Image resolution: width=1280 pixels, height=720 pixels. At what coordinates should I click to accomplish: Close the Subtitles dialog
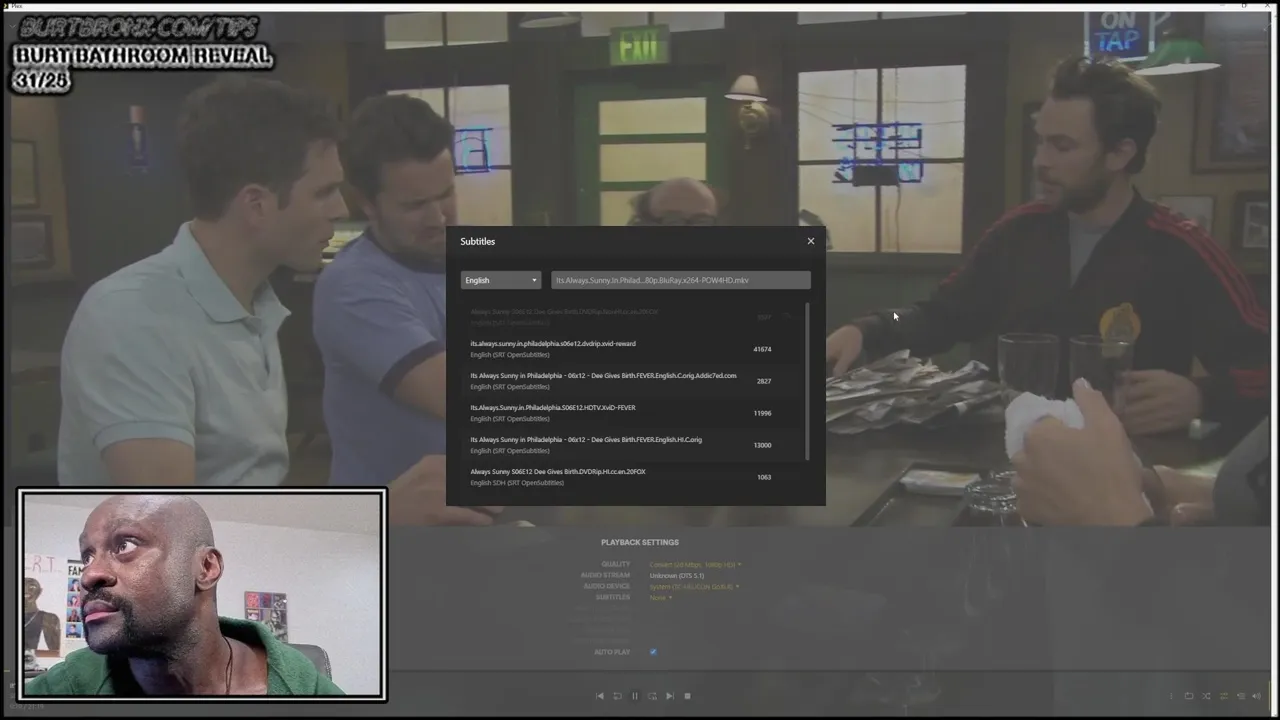point(811,241)
